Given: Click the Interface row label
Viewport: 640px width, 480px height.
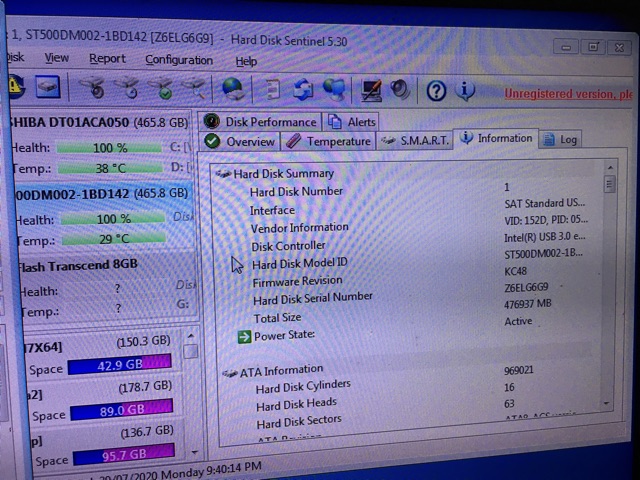Looking at the screenshot, I should click(x=272, y=210).
